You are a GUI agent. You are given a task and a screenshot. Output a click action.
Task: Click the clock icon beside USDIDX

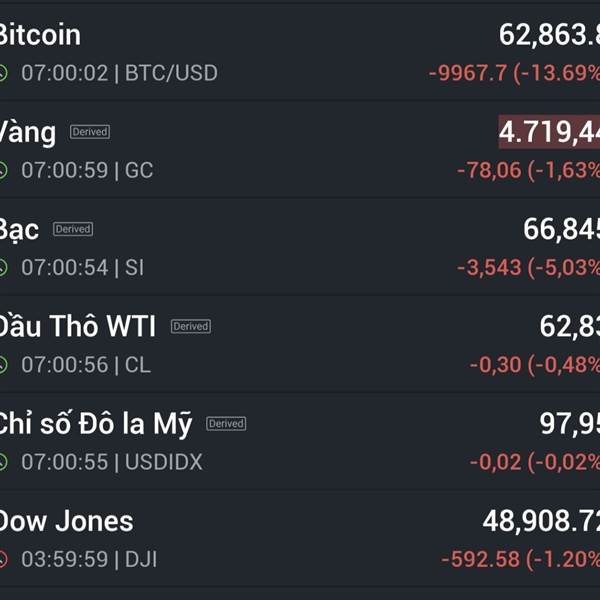pos(3,462)
